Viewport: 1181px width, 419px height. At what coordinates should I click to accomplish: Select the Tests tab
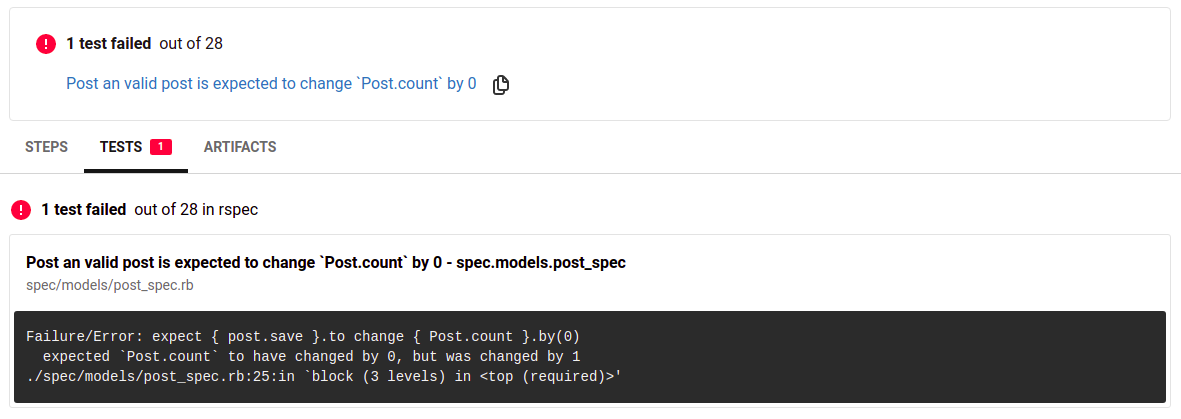(x=120, y=147)
